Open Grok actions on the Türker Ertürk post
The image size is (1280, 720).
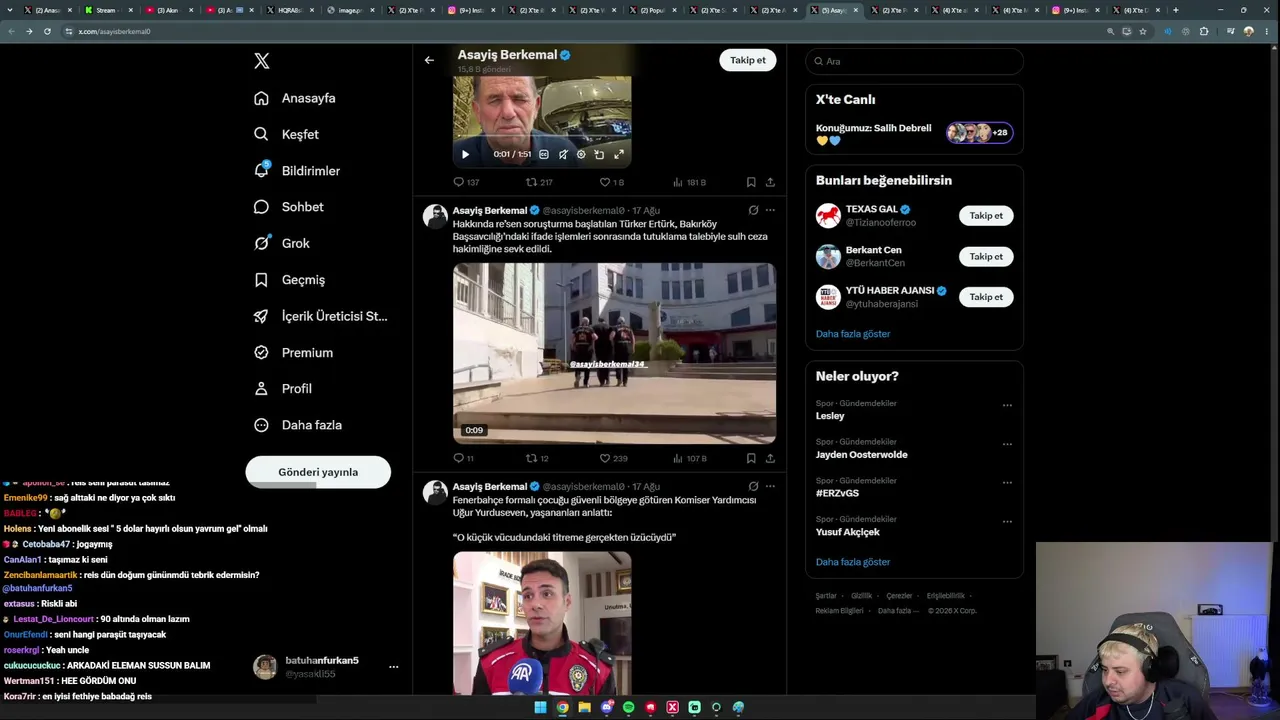point(753,210)
